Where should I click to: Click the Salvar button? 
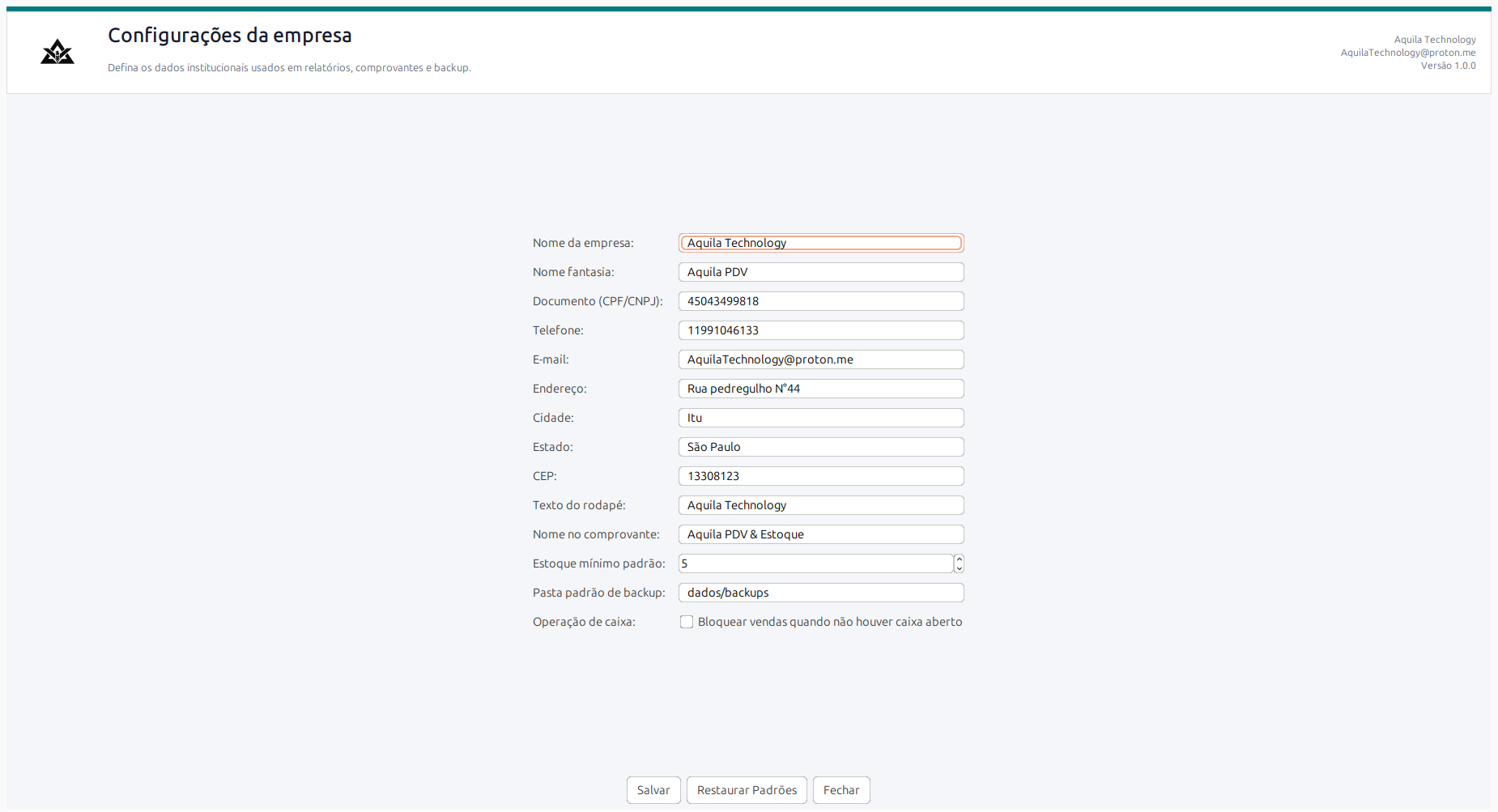tap(653, 790)
